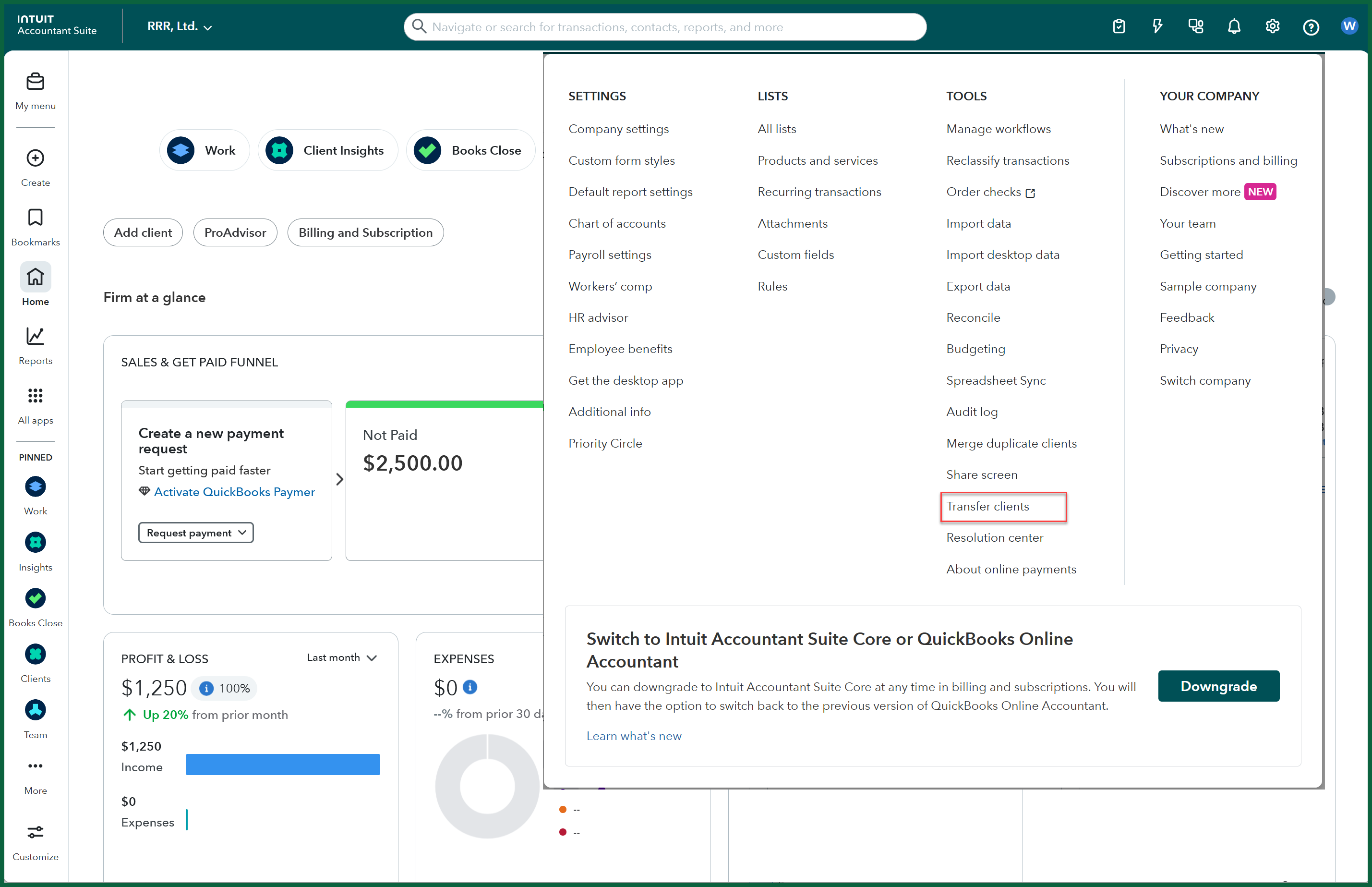Viewport: 1372px width, 887px height.
Task: Click the info icon beside $1,250 profit
Action: [206, 688]
